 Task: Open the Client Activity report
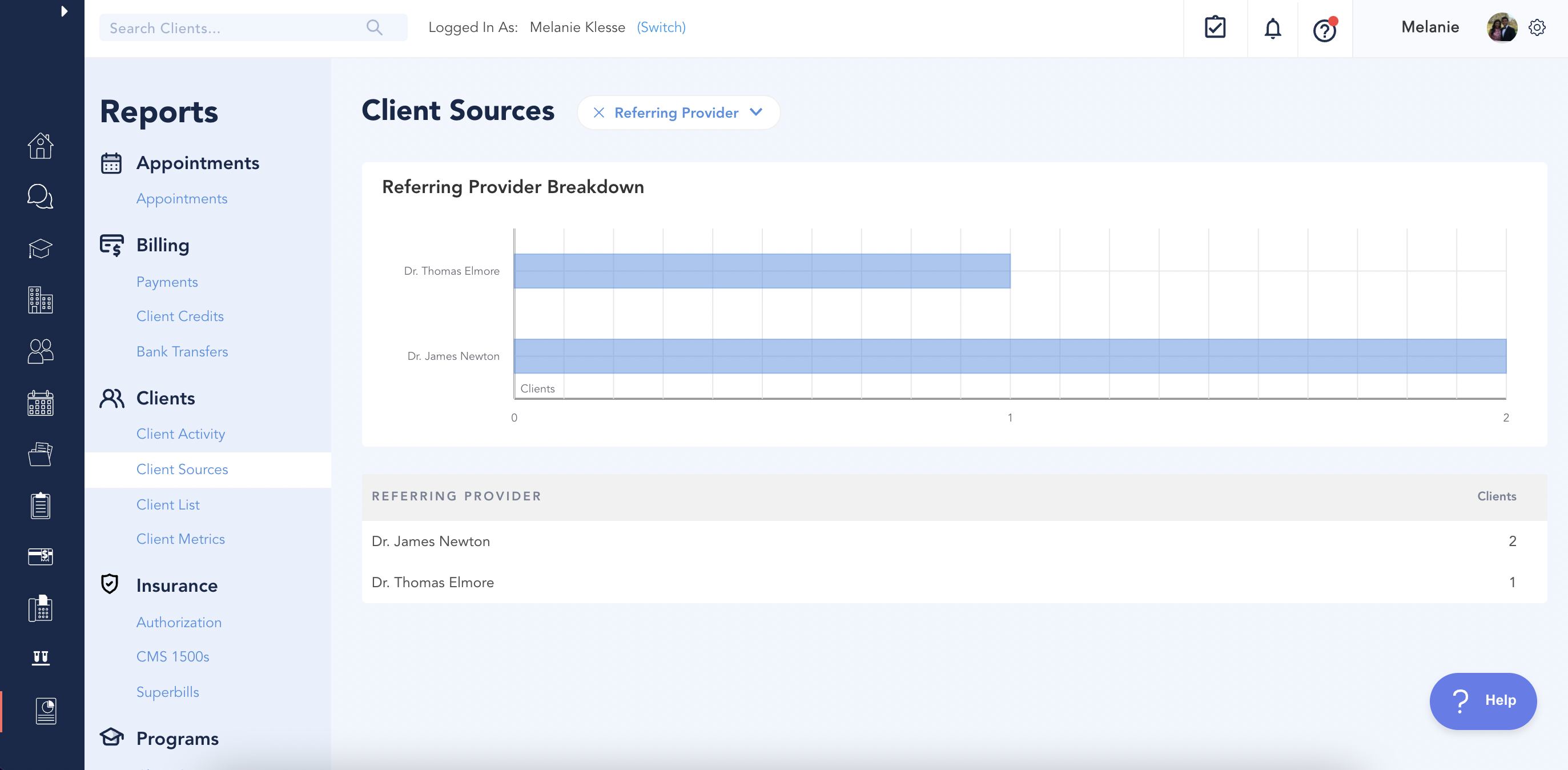180,434
